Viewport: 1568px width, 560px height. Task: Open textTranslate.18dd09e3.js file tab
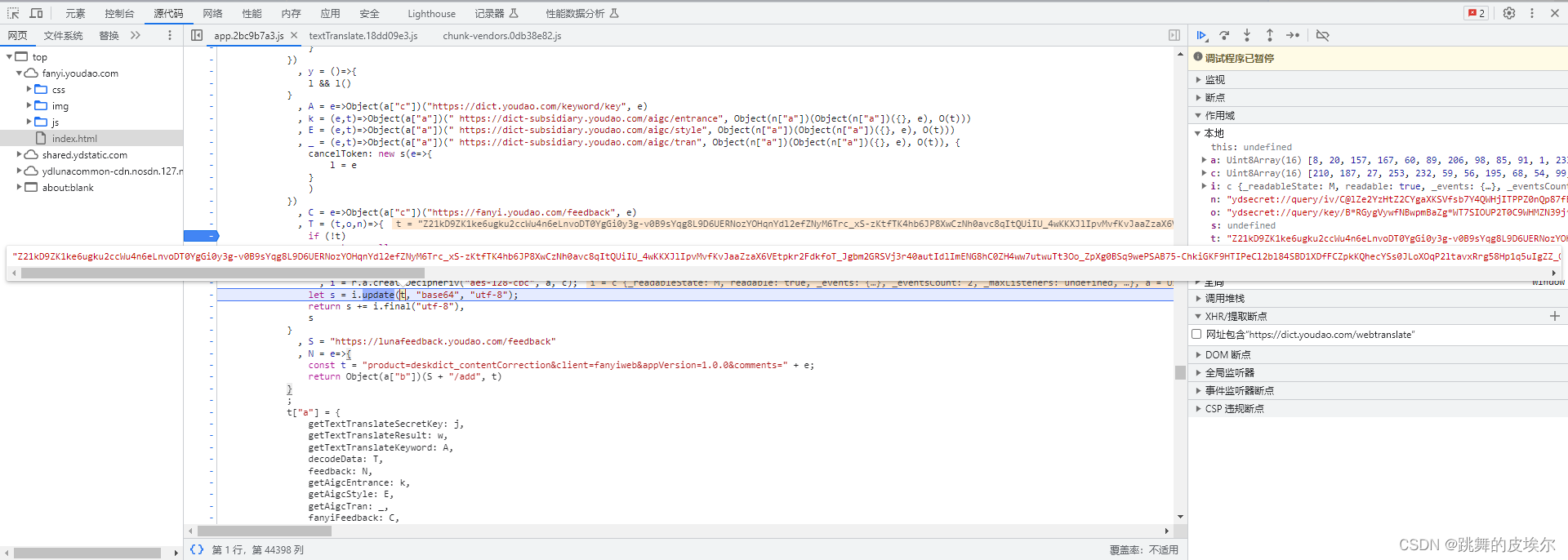pos(363,35)
